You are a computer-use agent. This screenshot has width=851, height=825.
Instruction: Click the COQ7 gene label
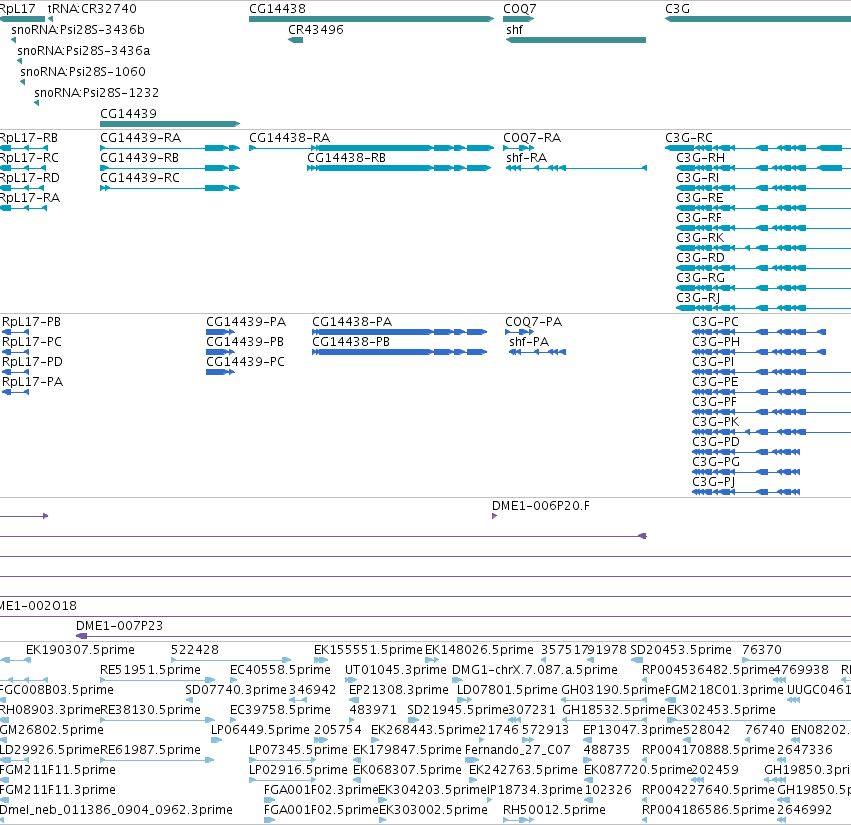pos(519,9)
